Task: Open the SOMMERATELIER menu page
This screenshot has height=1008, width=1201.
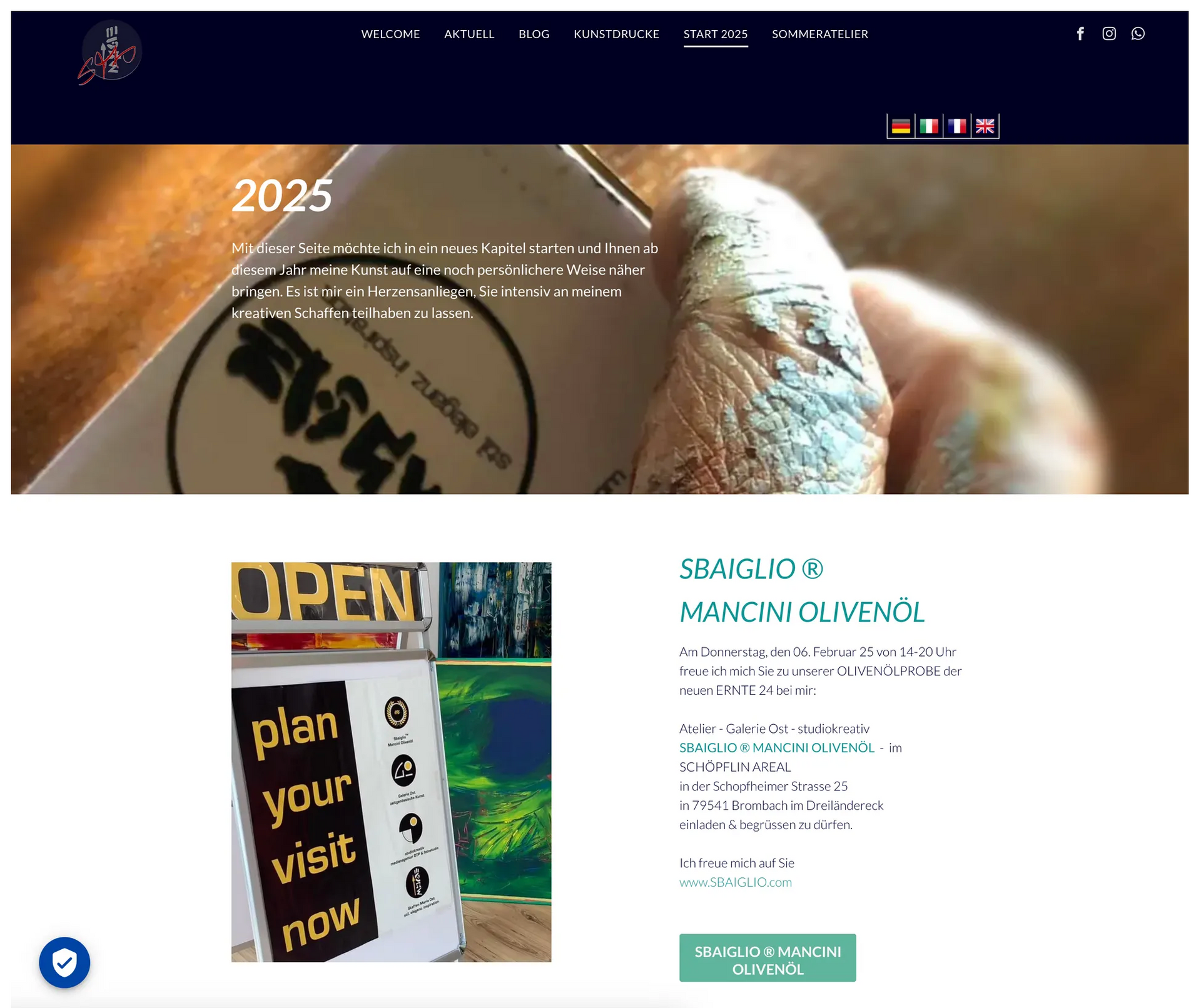Action: tap(820, 34)
